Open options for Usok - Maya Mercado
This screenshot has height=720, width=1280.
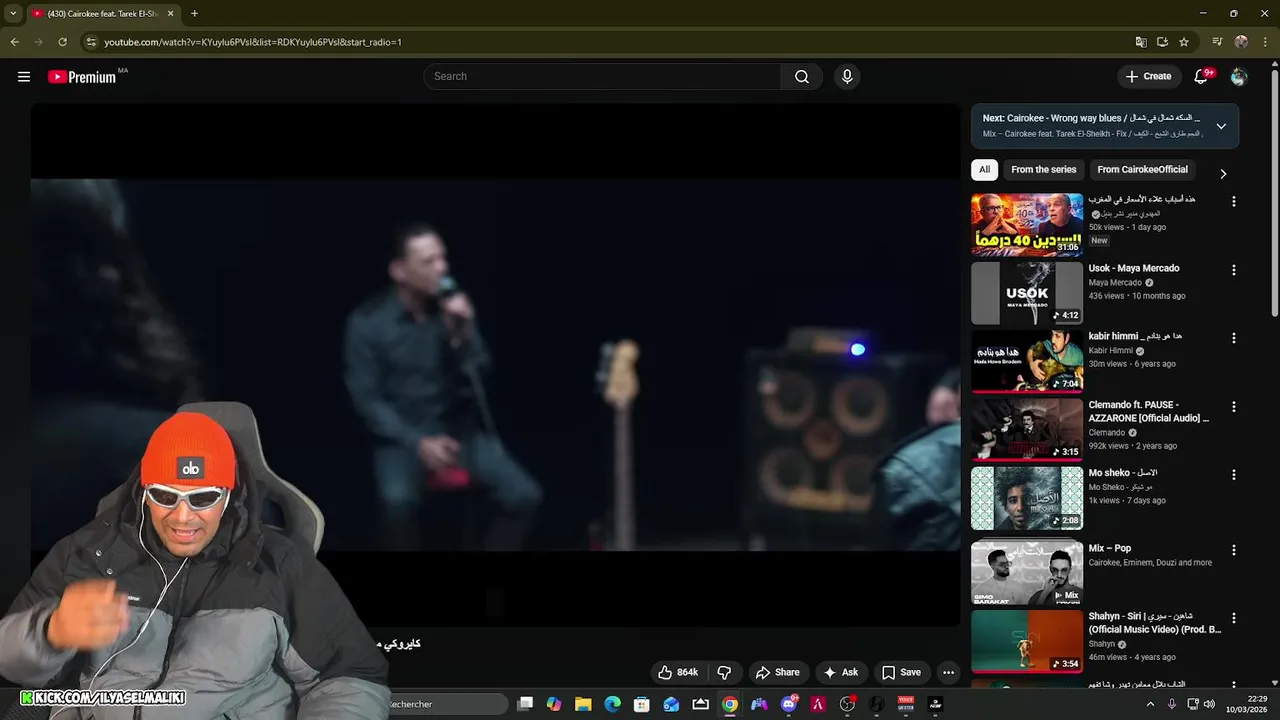point(1233,270)
